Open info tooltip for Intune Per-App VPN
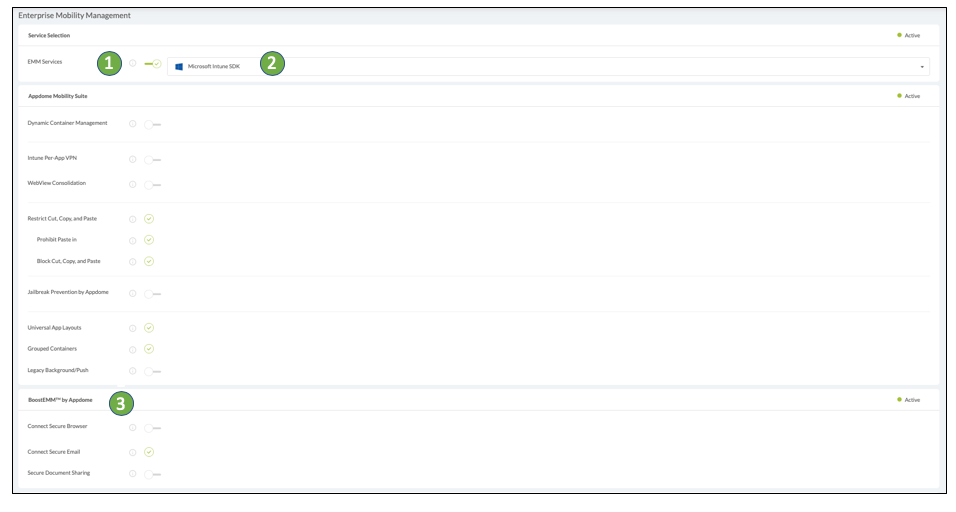The height and width of the screenshot is (512, 956). 133,159
